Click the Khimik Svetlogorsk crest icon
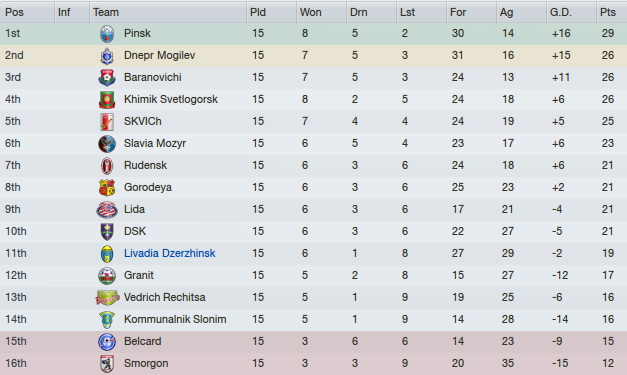627x375 pixels. [x=107, y=100]
